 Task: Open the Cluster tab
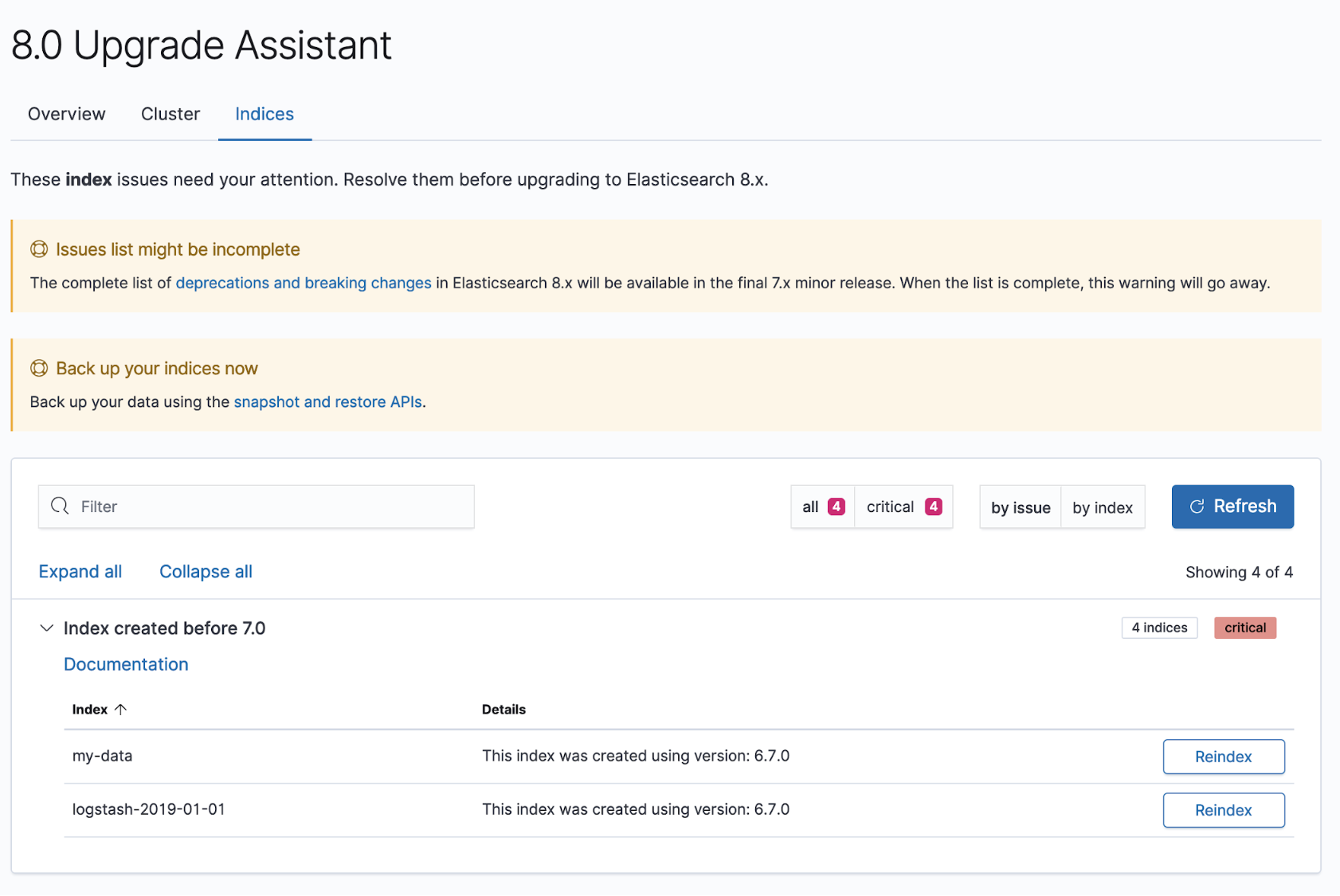pyautogui.click(x=170, y=114)
